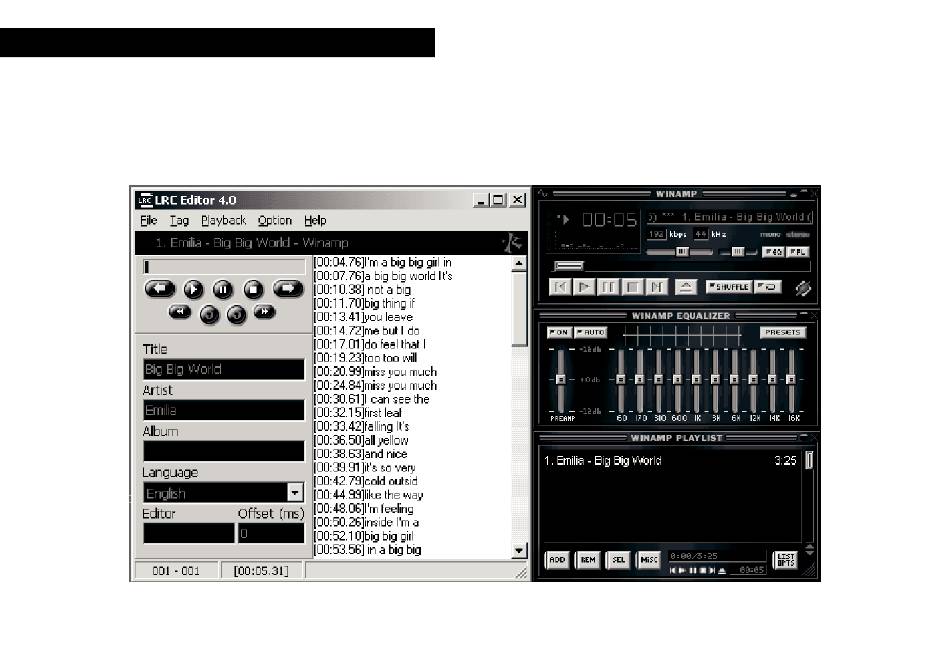This screenshot has width=950, height=650.
Task: Toggle the EQ window button in Winamp
Action: click(772, 252)
